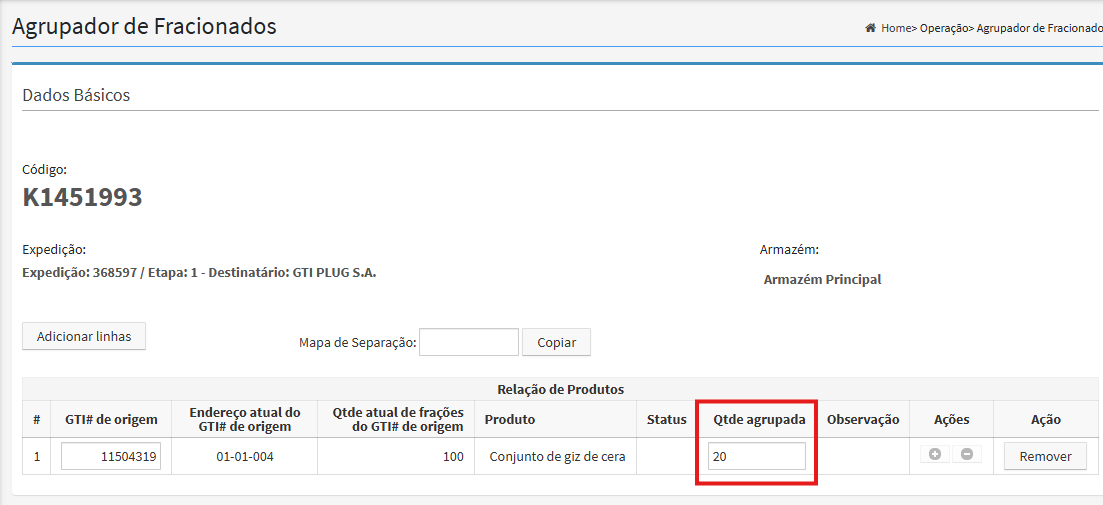Screen dimensions: 1103x505
Task: Click the Agrupador de Fracionados page title
Action: [x=144, y=27]
